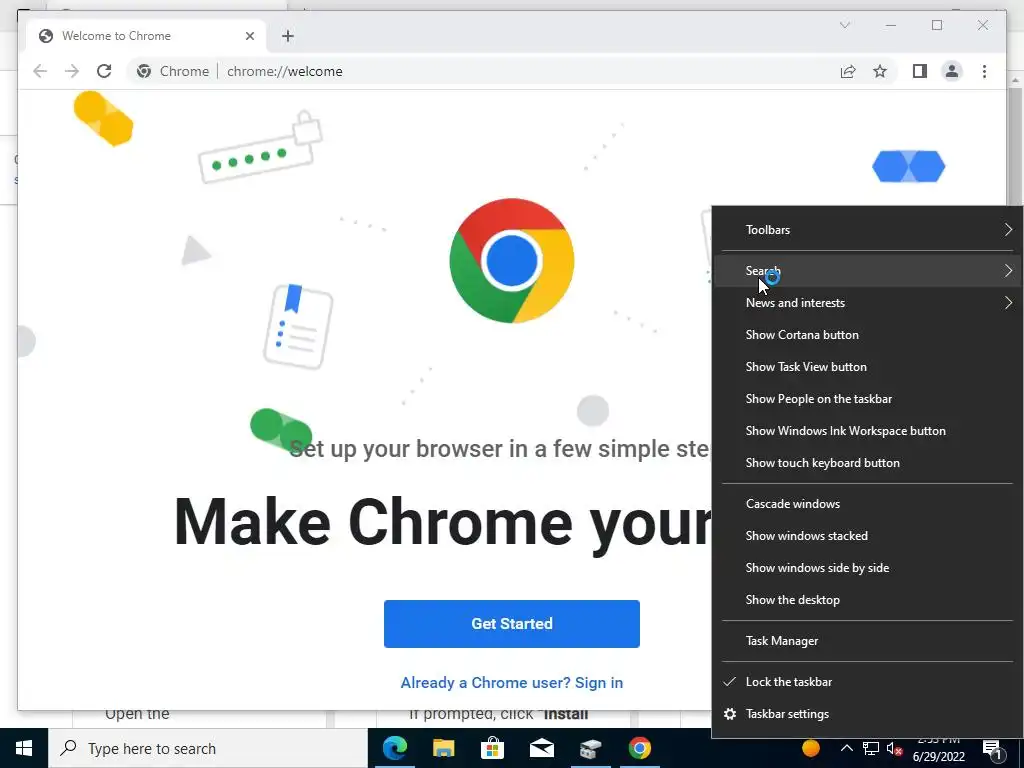Go back with the back arrow

click(x=40, y=71)
